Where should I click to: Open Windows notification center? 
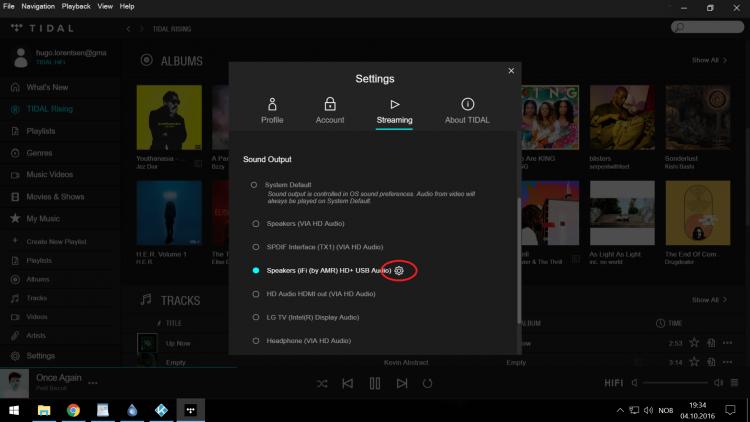[x=730, y=410]
